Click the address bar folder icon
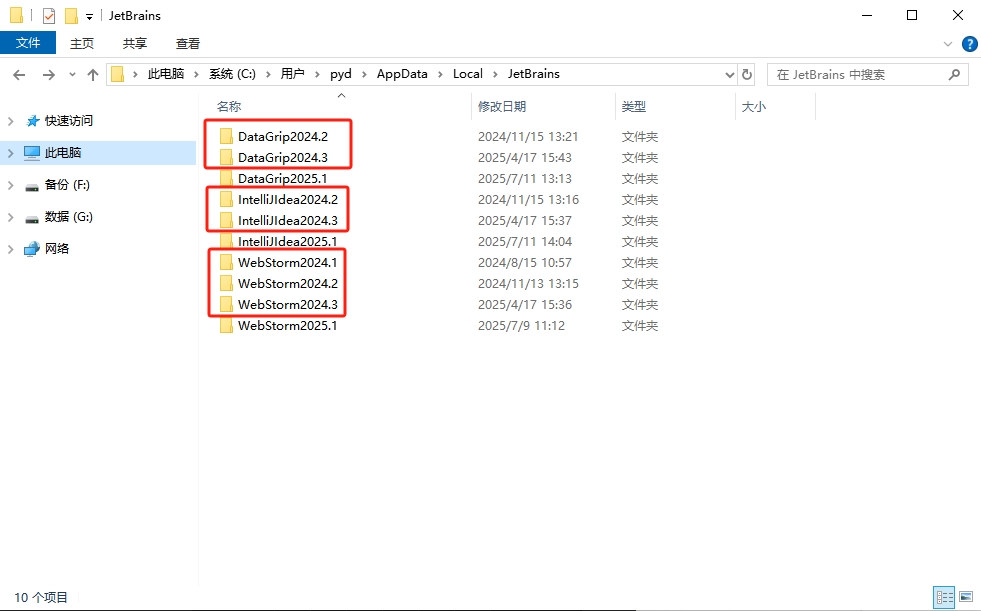Image resolution: width=981 pixels, height=611 pixels. click(118, 74)
